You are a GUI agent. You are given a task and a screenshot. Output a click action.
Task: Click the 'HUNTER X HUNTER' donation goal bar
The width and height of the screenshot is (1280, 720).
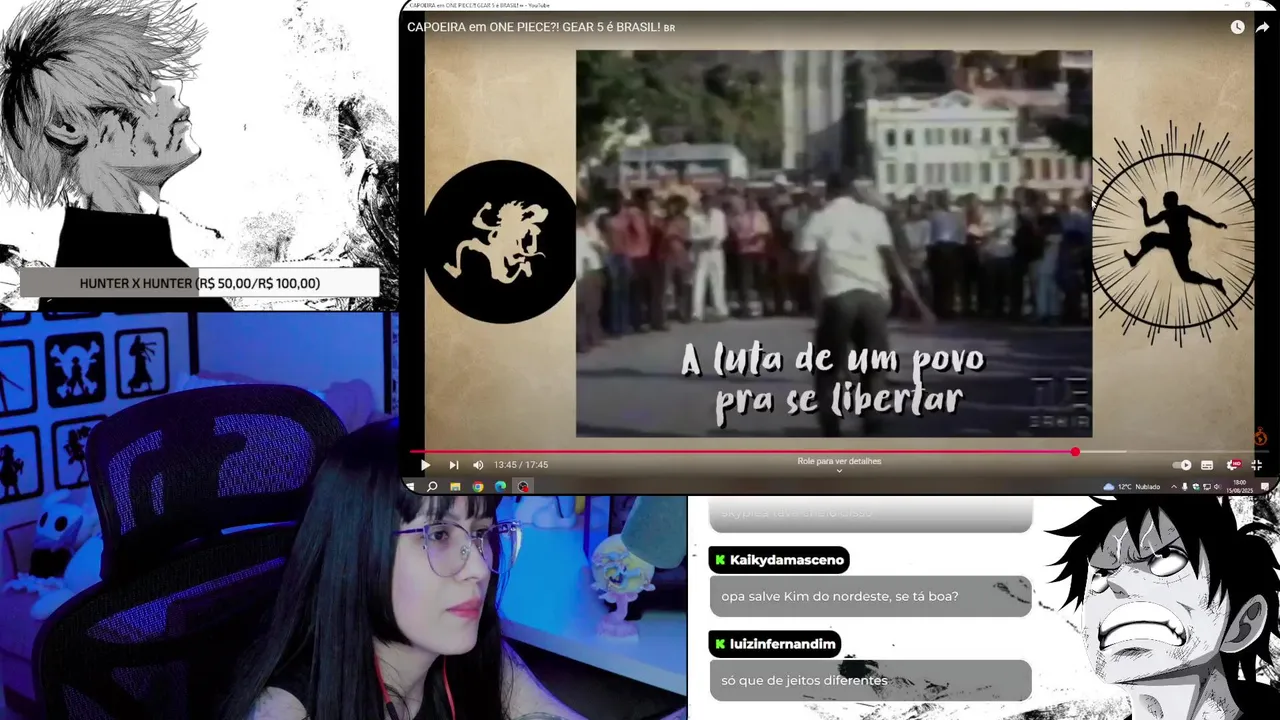tap(199, 283)
